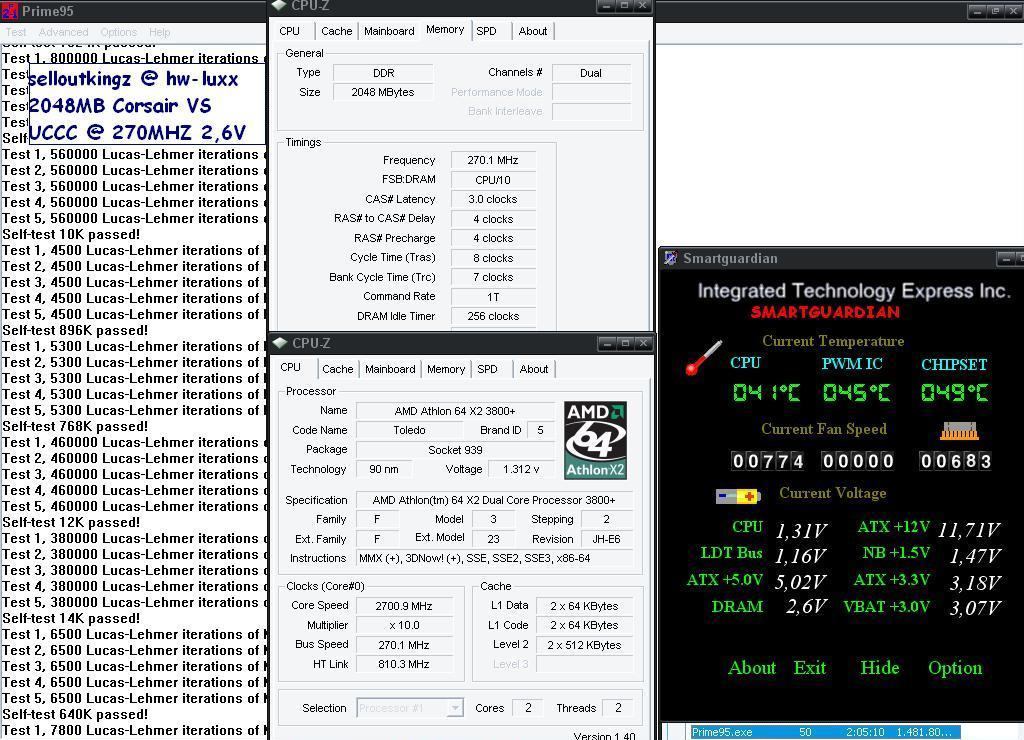Click the PWM IC temperature readout 045°C
The image size is (1024, 740).
click(x=856, y=393)
